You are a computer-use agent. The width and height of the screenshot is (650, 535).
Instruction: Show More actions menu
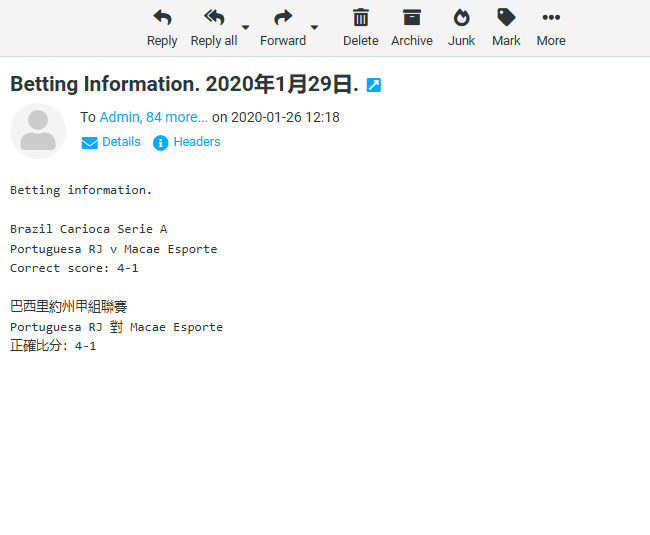[550, 27]
